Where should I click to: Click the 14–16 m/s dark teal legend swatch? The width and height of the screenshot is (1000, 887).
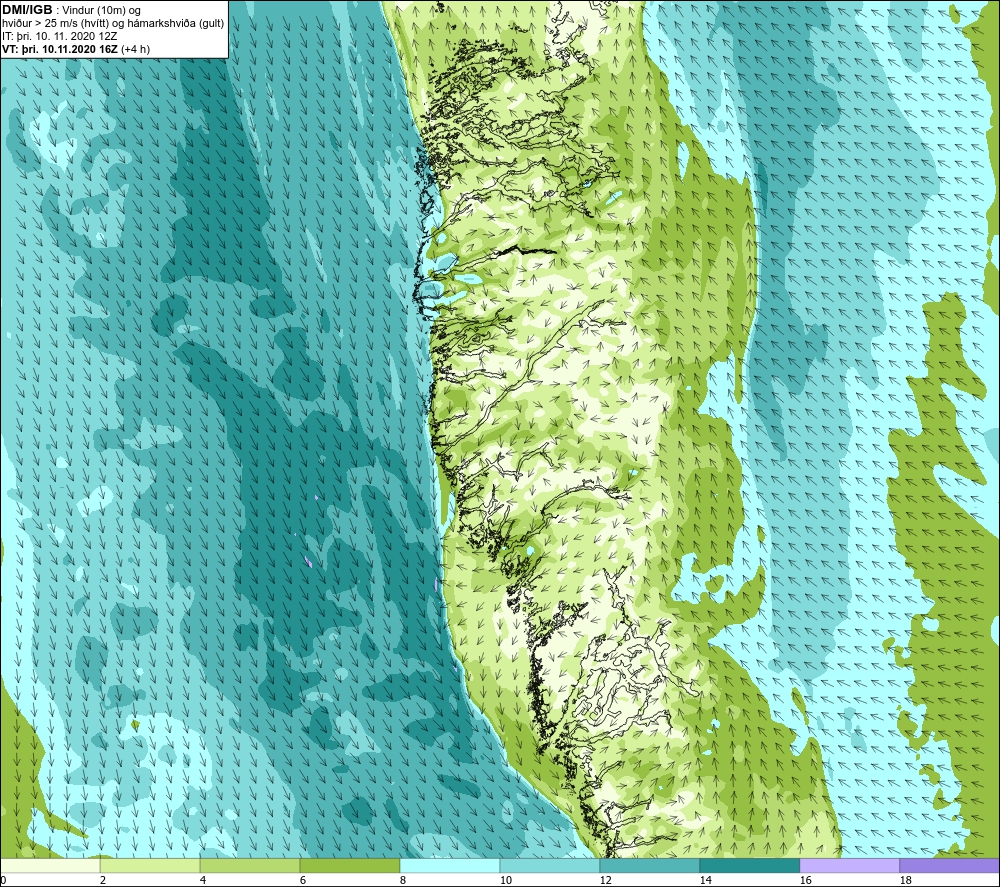(749, 865)
